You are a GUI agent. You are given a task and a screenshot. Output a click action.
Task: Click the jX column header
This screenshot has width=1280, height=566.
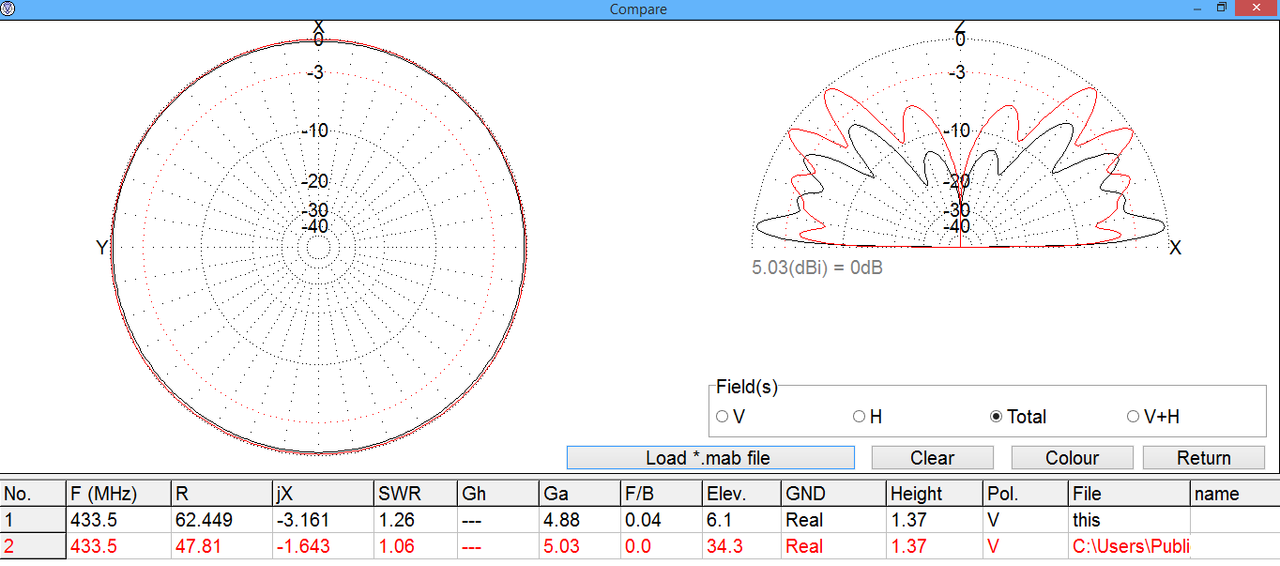[x=322, y=494]
